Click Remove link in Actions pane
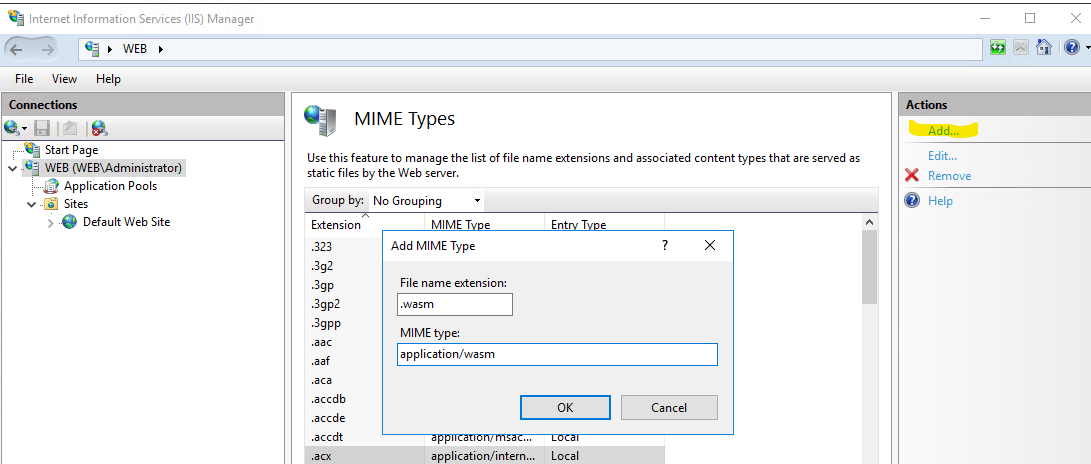This screenshot has height=464, width=1091. tap(949, 175)
